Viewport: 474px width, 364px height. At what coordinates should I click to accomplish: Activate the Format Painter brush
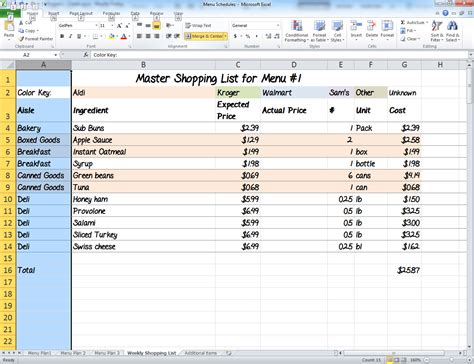[21, 39]
